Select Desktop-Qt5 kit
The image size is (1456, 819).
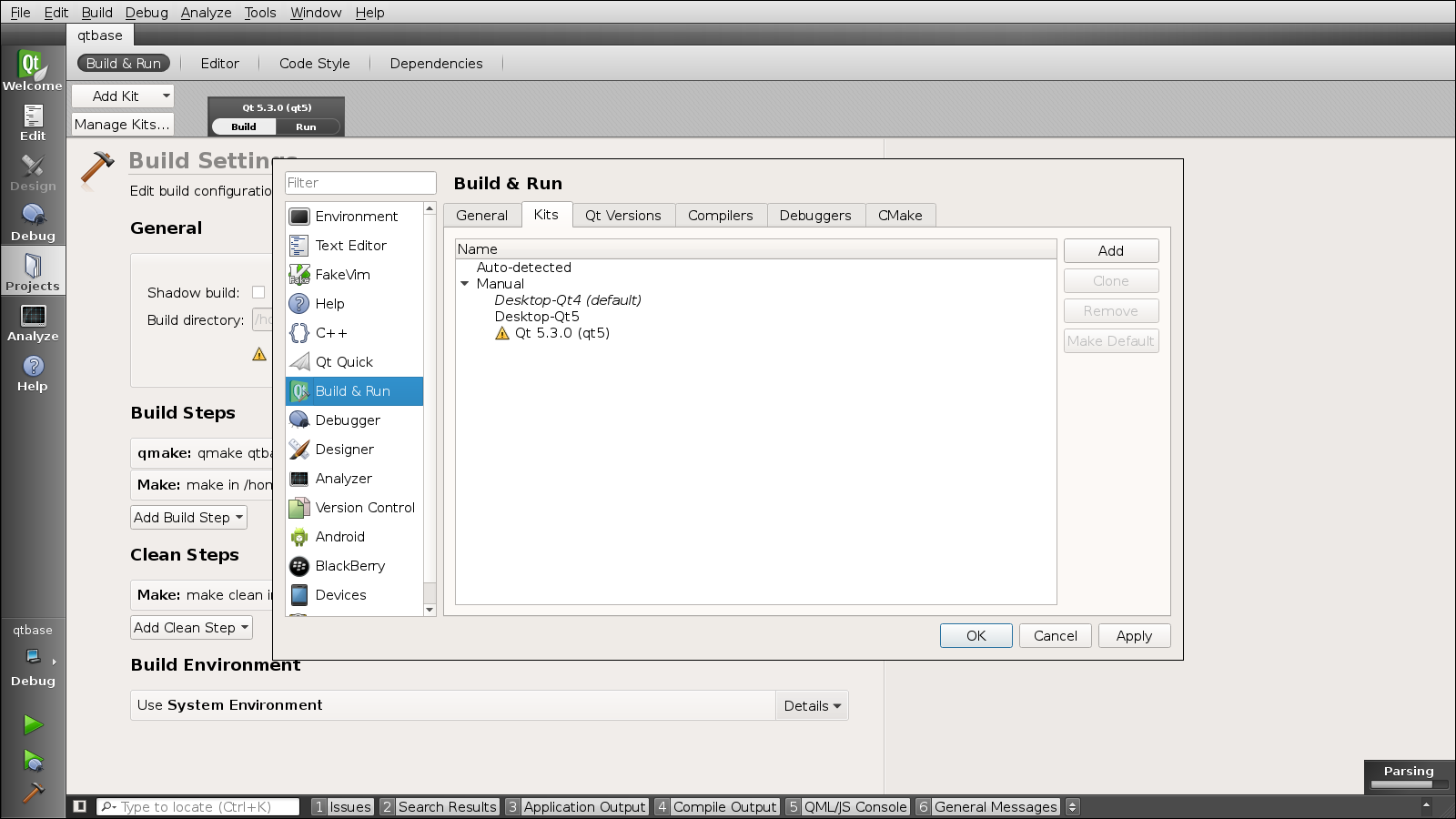(x=537, y=317)
